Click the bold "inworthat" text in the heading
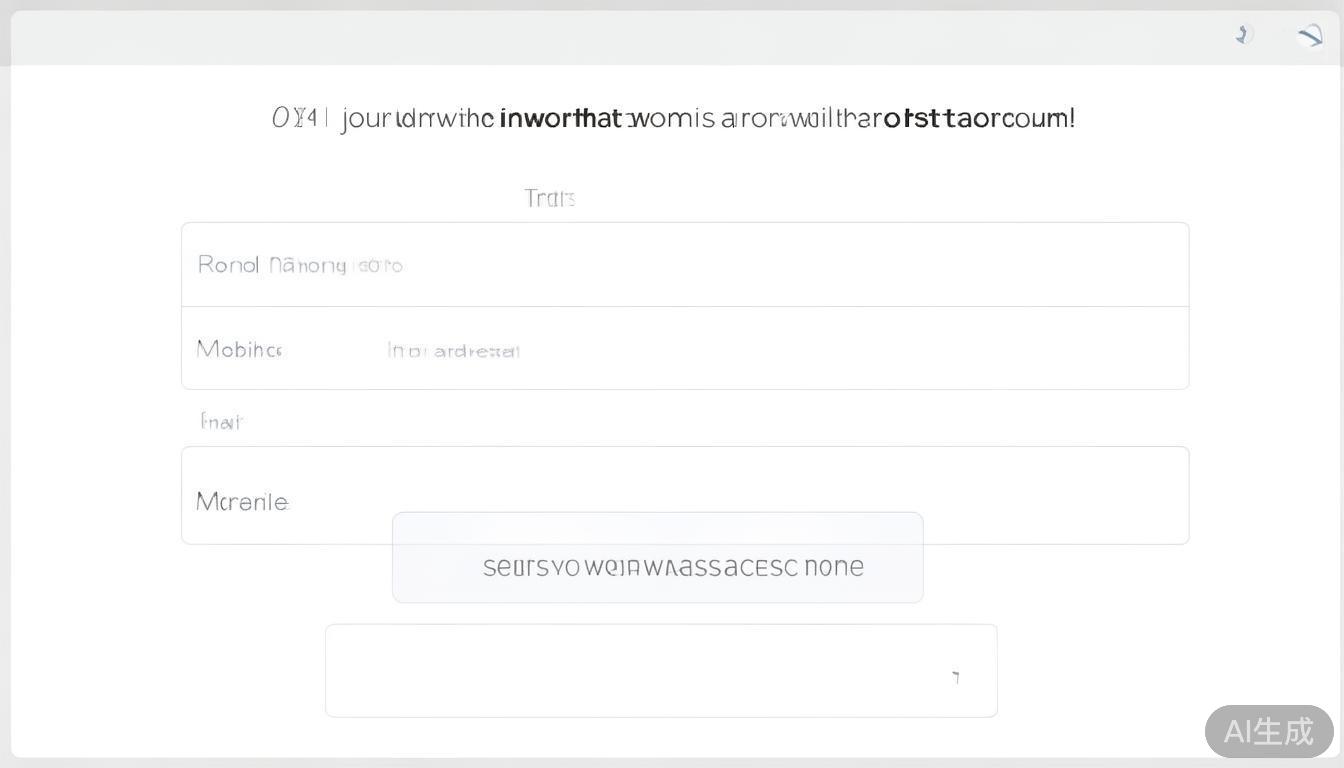The height and width of the screenshot is (768, 1344). (x=560, y=119)
